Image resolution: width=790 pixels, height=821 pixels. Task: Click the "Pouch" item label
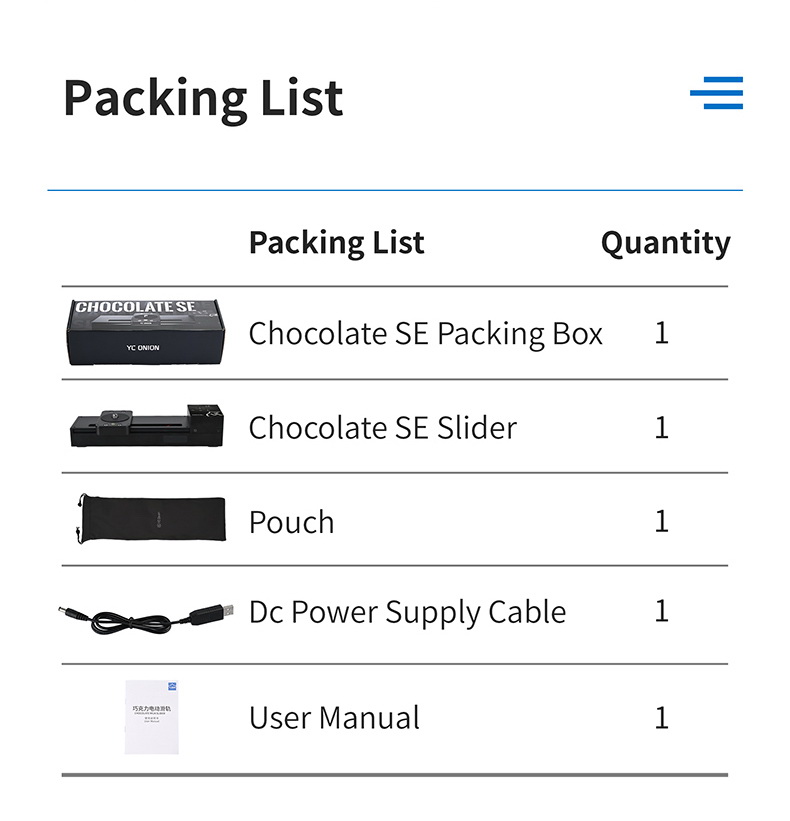(x=291, y=522)
